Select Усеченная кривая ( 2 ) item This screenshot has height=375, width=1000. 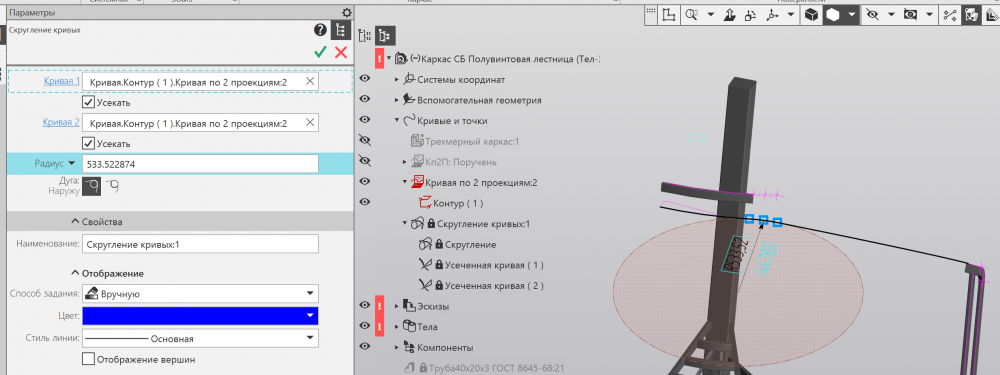pyautogui.click(x=494, y=286)
